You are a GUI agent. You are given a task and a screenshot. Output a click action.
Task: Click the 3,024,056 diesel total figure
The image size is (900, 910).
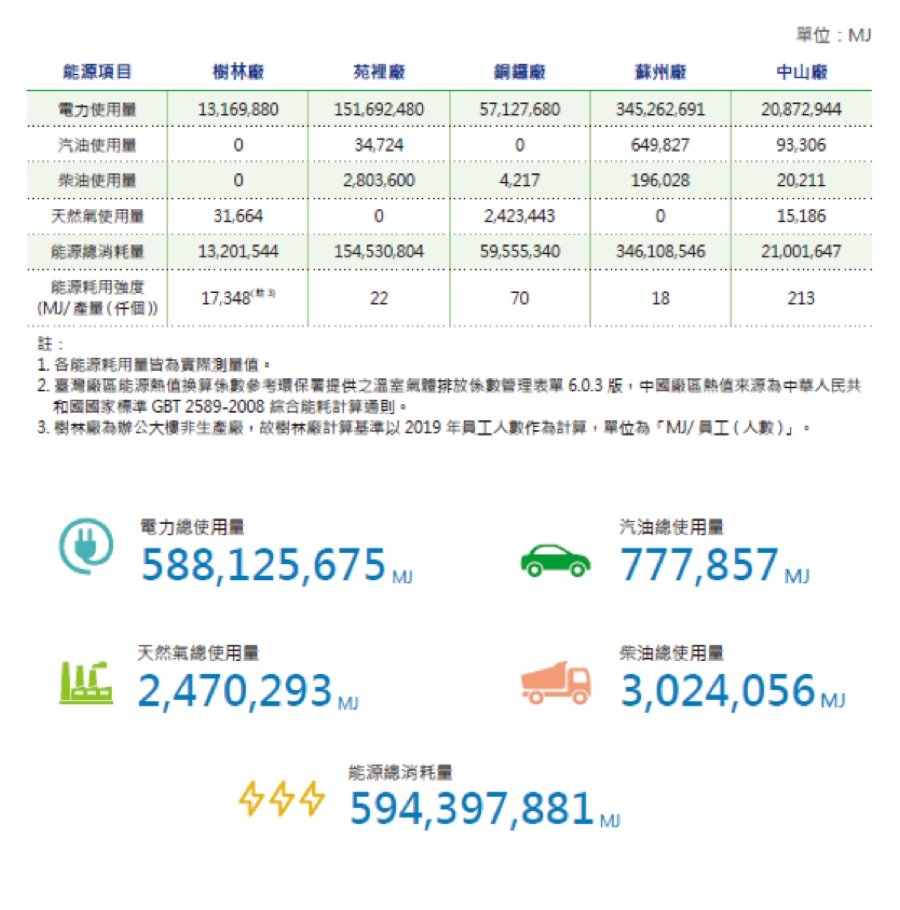click(718, 691)
